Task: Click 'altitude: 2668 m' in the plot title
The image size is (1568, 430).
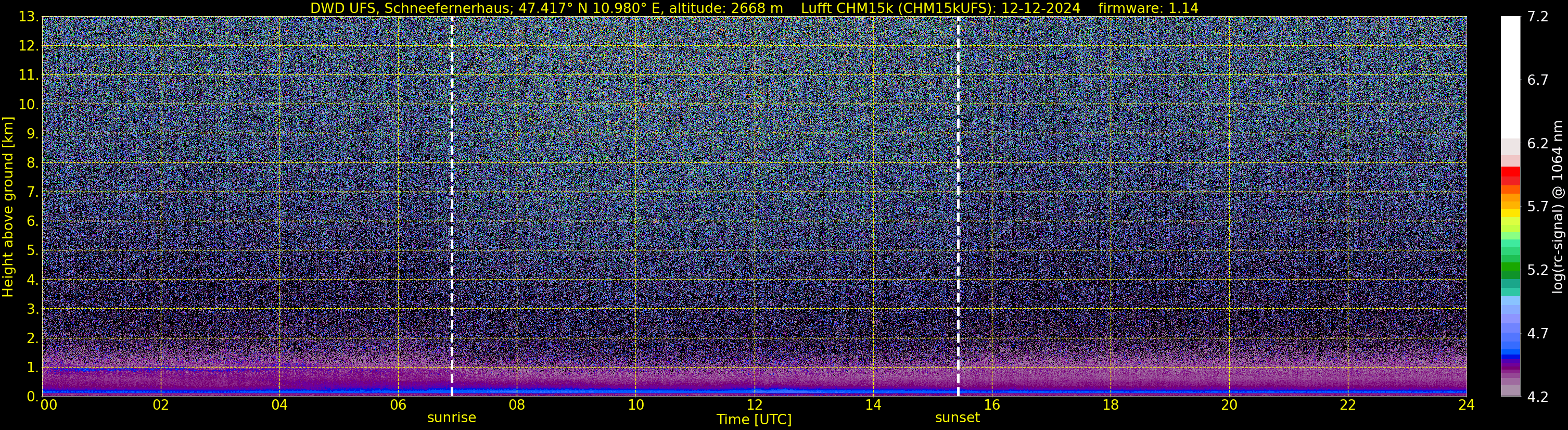Action: point(726,8)
